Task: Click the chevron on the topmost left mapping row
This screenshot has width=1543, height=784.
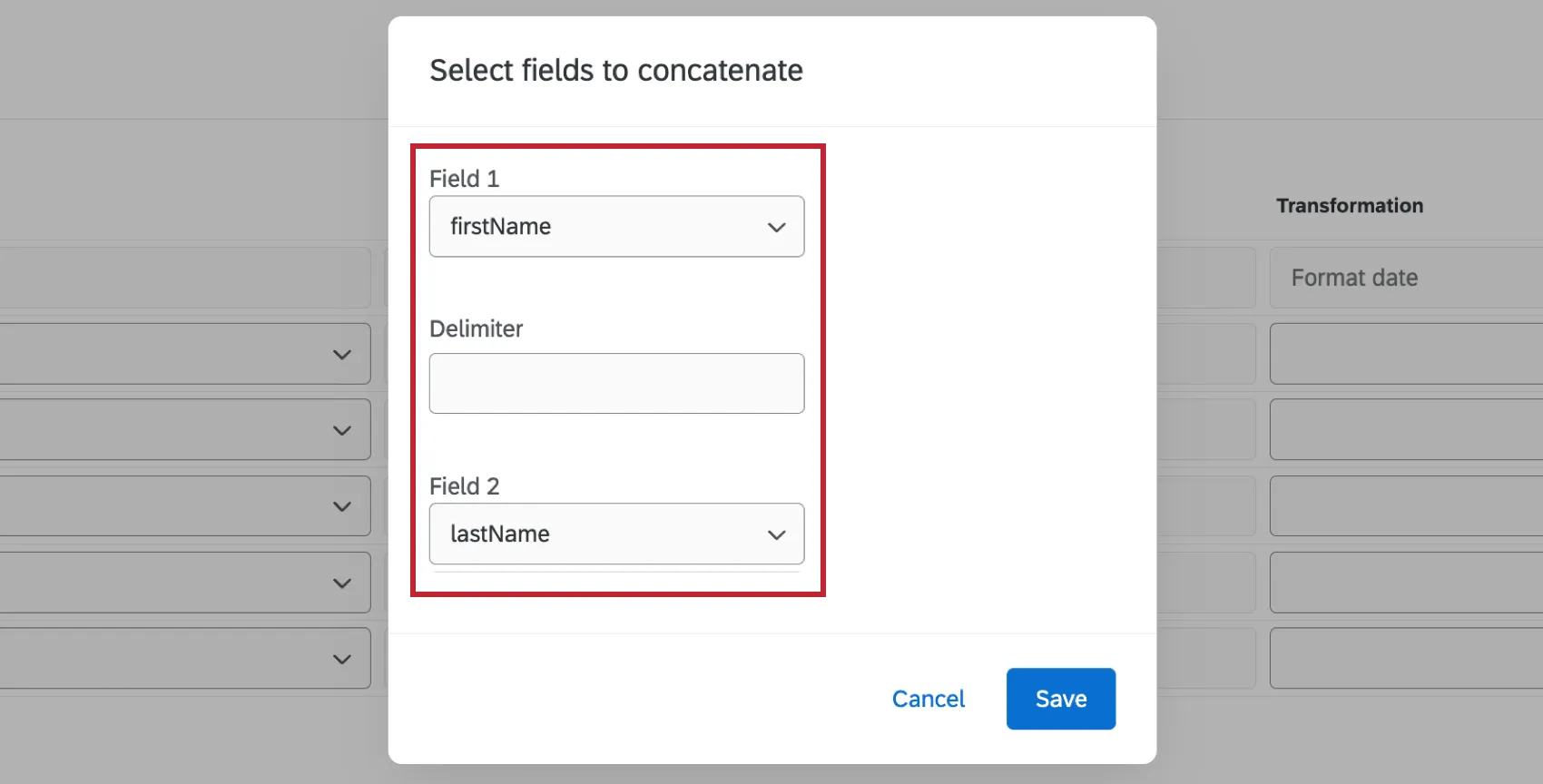Action: tap(342, 354)
